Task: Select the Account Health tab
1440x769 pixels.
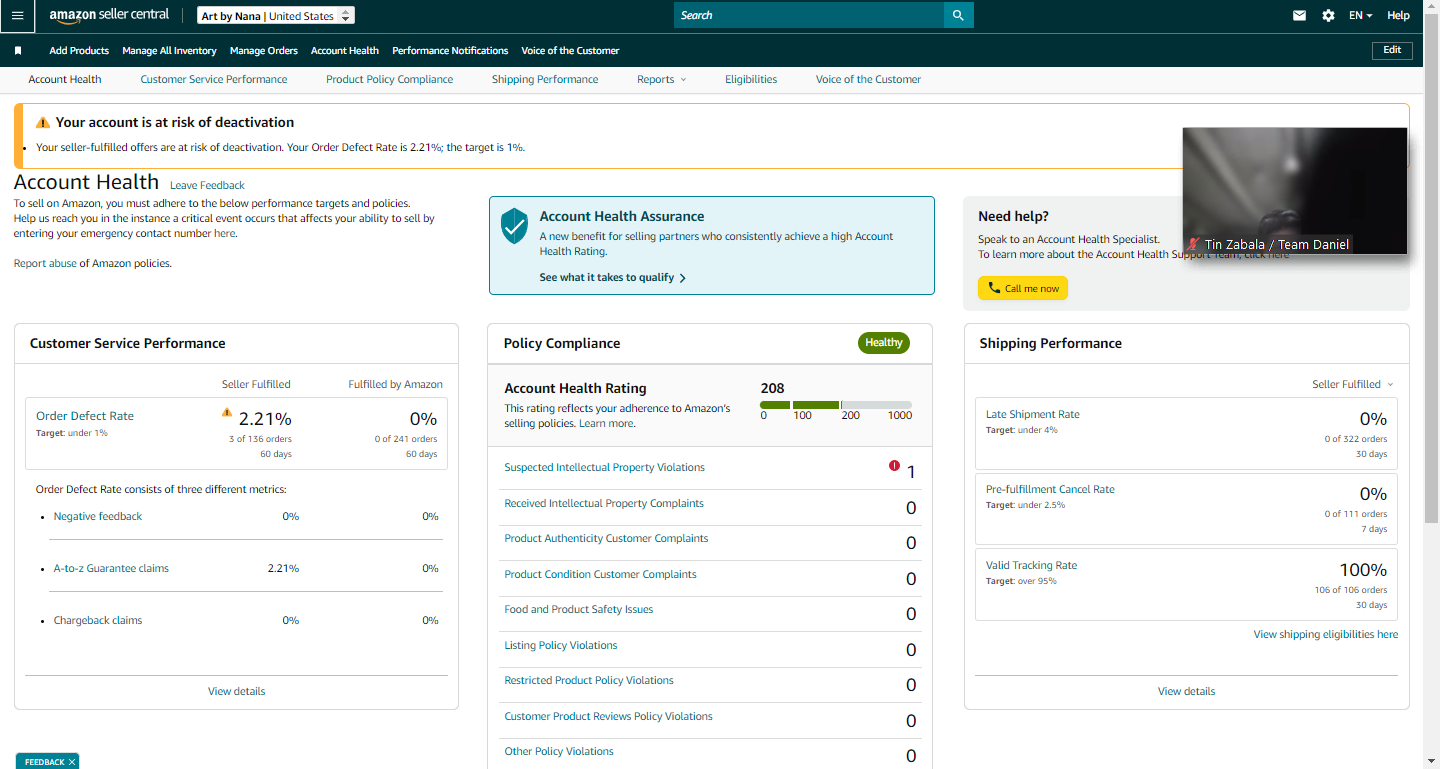Action: pyautogui.click(x=65, y=79)
